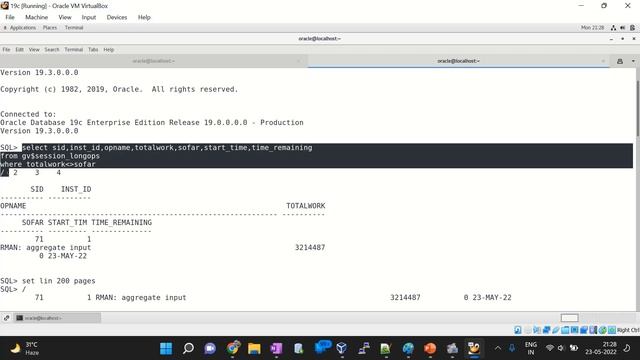Image resolution: width=640 pixels, height=360 pixels.
Task: Click the highlighted select sid,inst_id query line
Action: pos(167,147)
